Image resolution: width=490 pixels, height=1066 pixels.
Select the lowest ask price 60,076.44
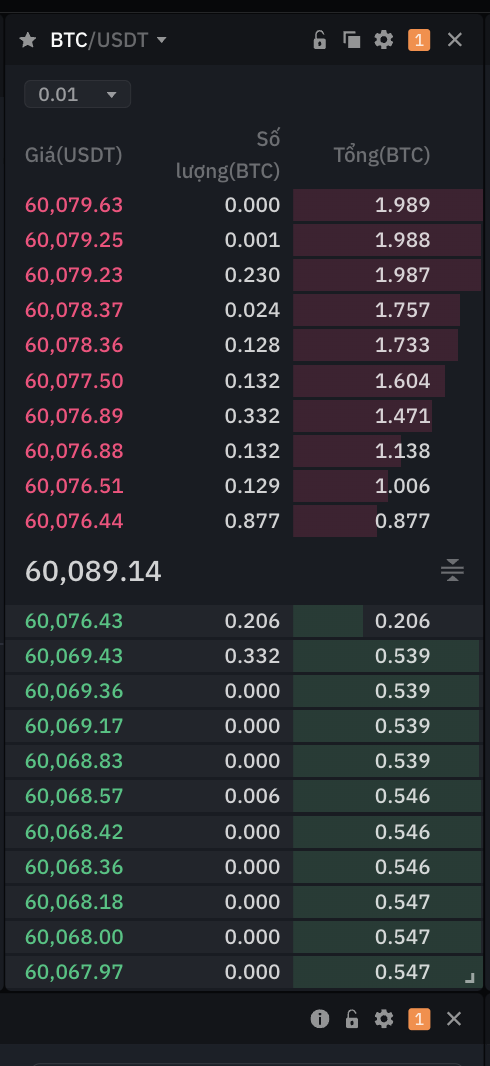[74, 521]
